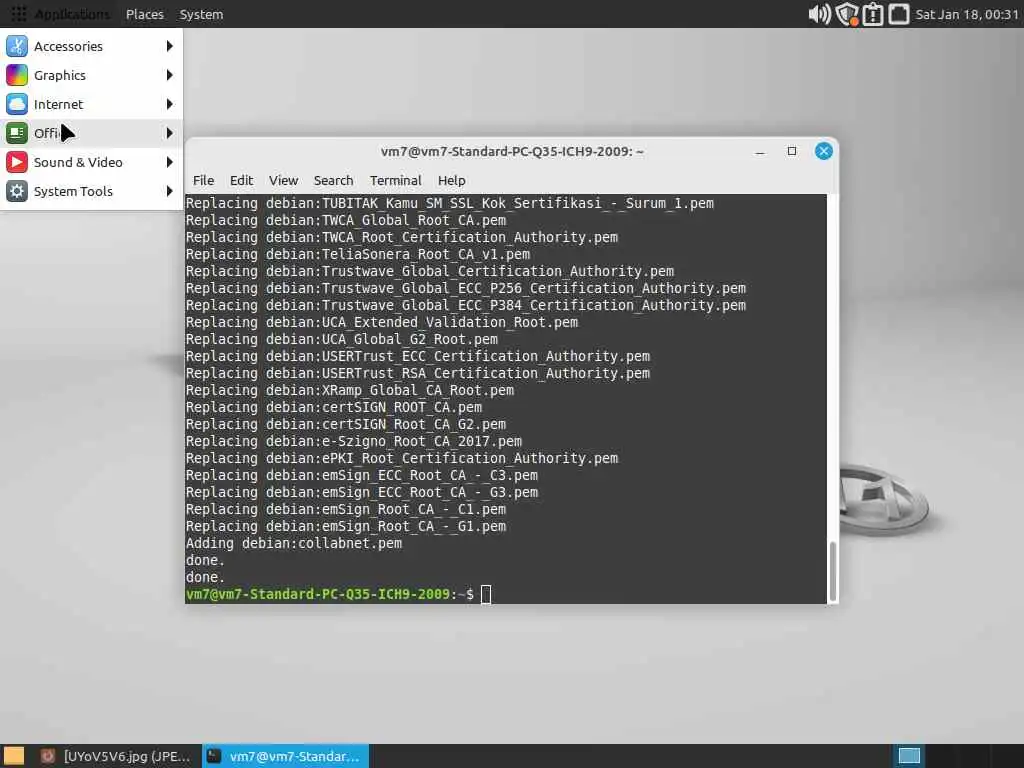Open the Accessories category icon
This screenshot has width=1024, height=768.
pos(17,46)
